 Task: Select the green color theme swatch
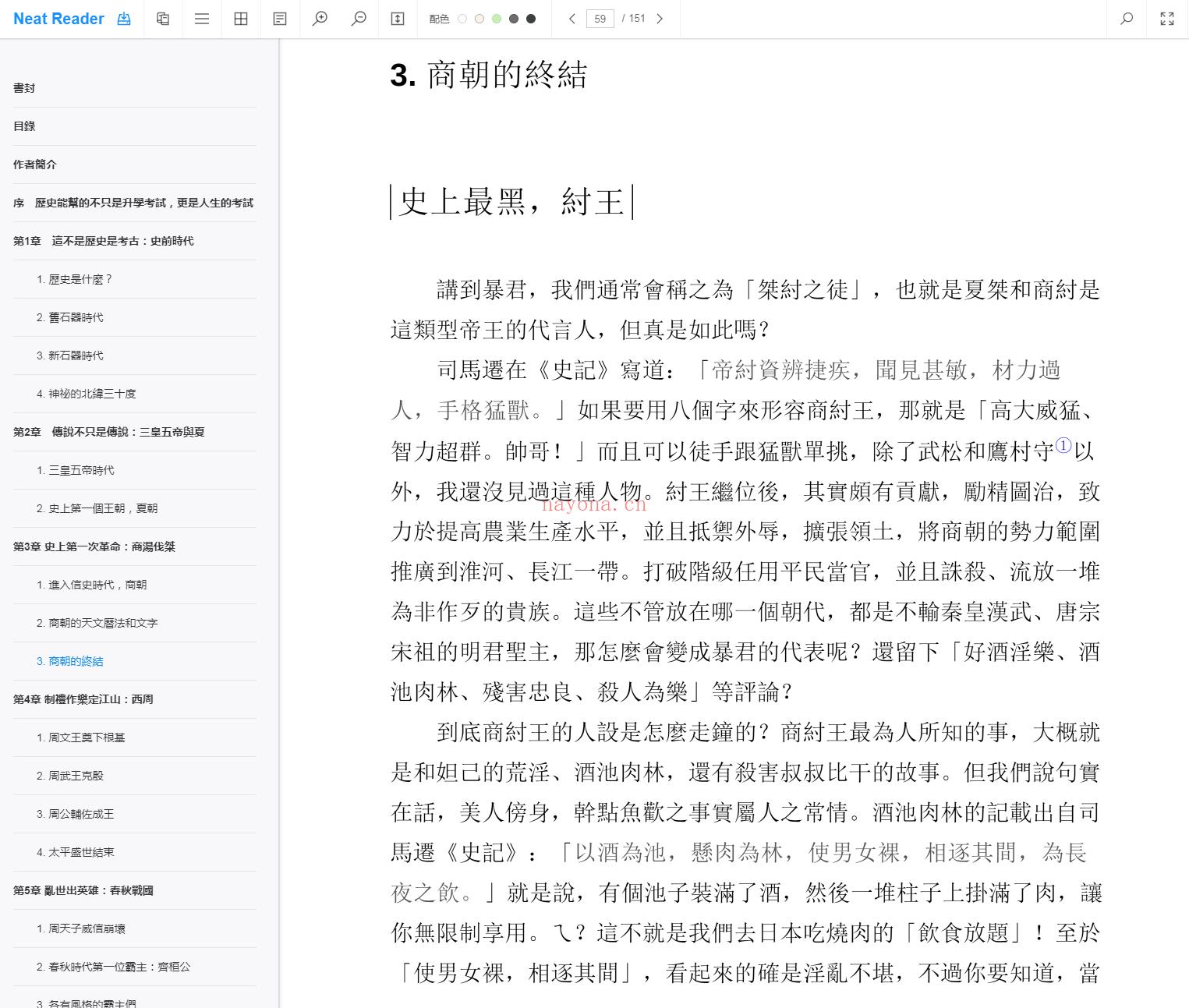pyautogui.click(x=497, y=19)
